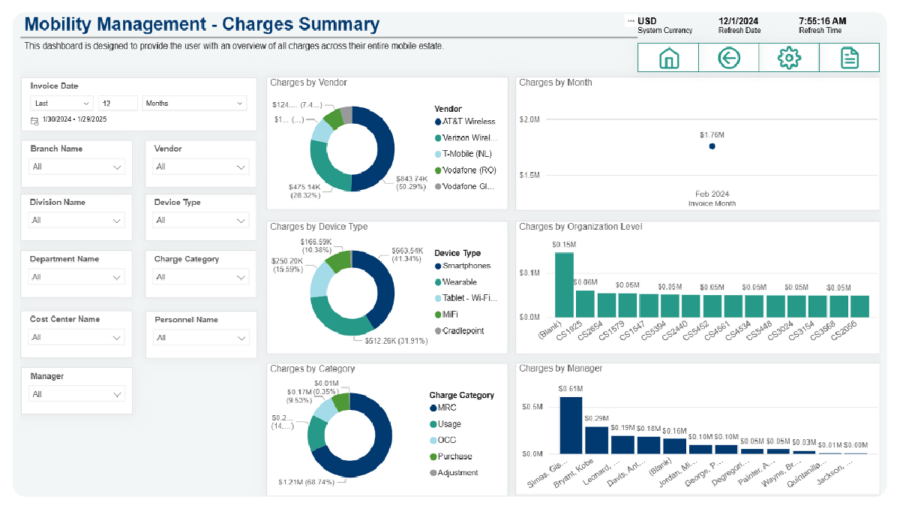Viewport: 900px width, 509px height.
Task: Select Purchase in Charge Category legend
Action: 451,457
